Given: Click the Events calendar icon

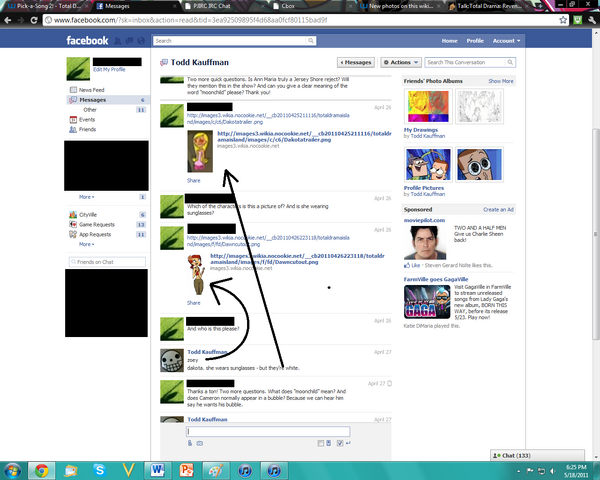Looking at the screenshot, I should [73, 120].
